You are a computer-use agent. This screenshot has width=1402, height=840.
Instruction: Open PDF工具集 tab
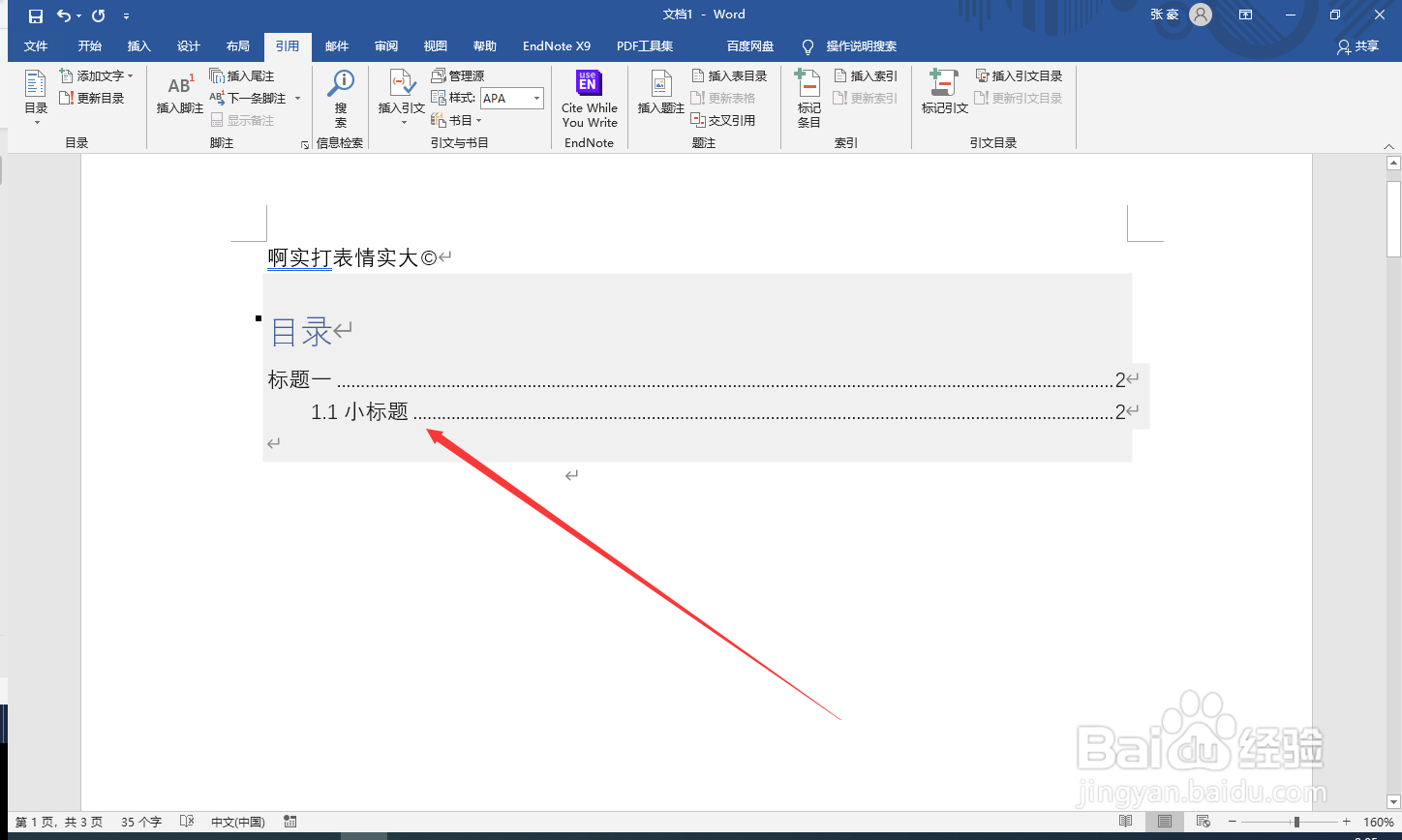(645, 46)
